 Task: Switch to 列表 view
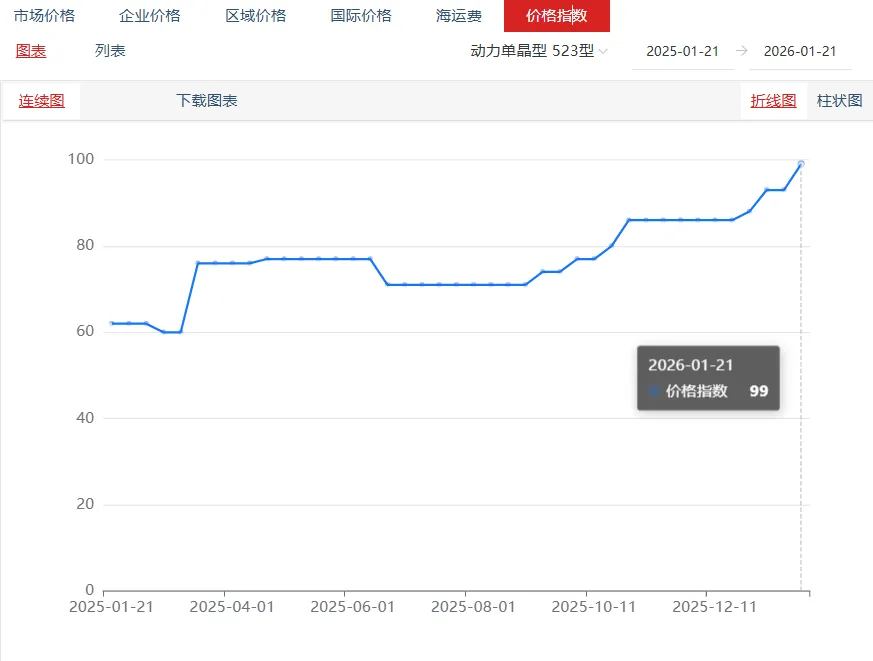point(110,51)
